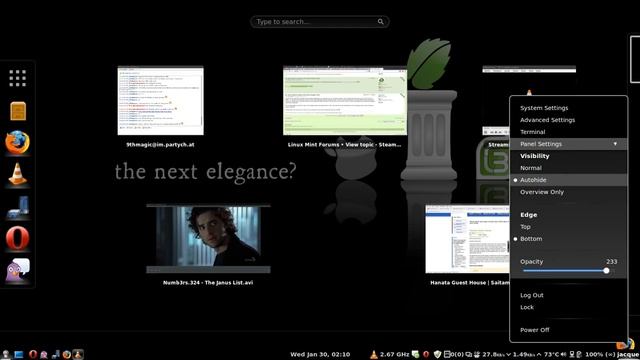This screenshot has width=640, height=360.
Task: Open Pidgin messenger from dock
Action: click(x=18, y=270)
